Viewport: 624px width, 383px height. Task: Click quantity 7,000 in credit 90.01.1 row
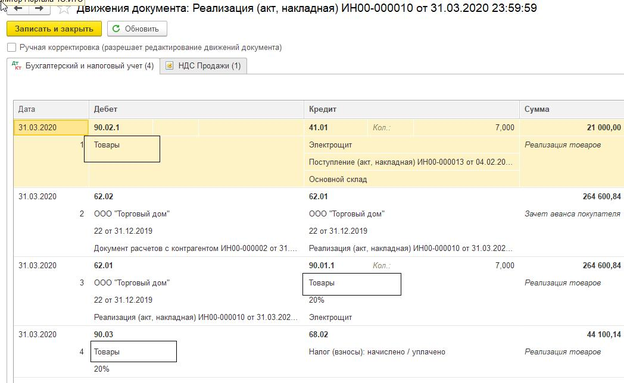pos(505,265)
